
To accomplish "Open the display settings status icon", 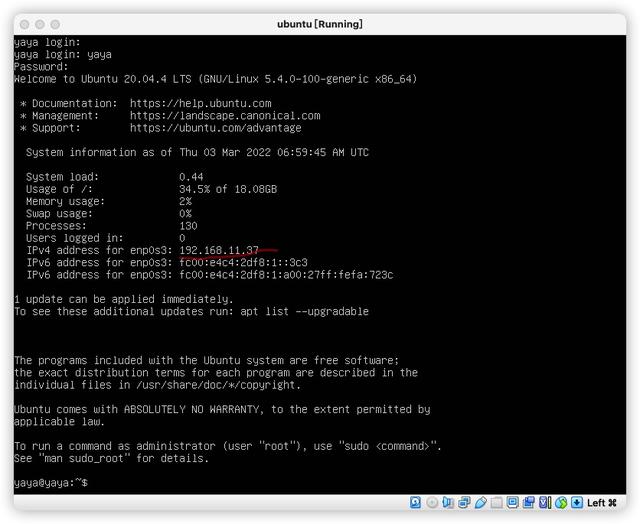I will pyautogui.click(x=512, y=502).
